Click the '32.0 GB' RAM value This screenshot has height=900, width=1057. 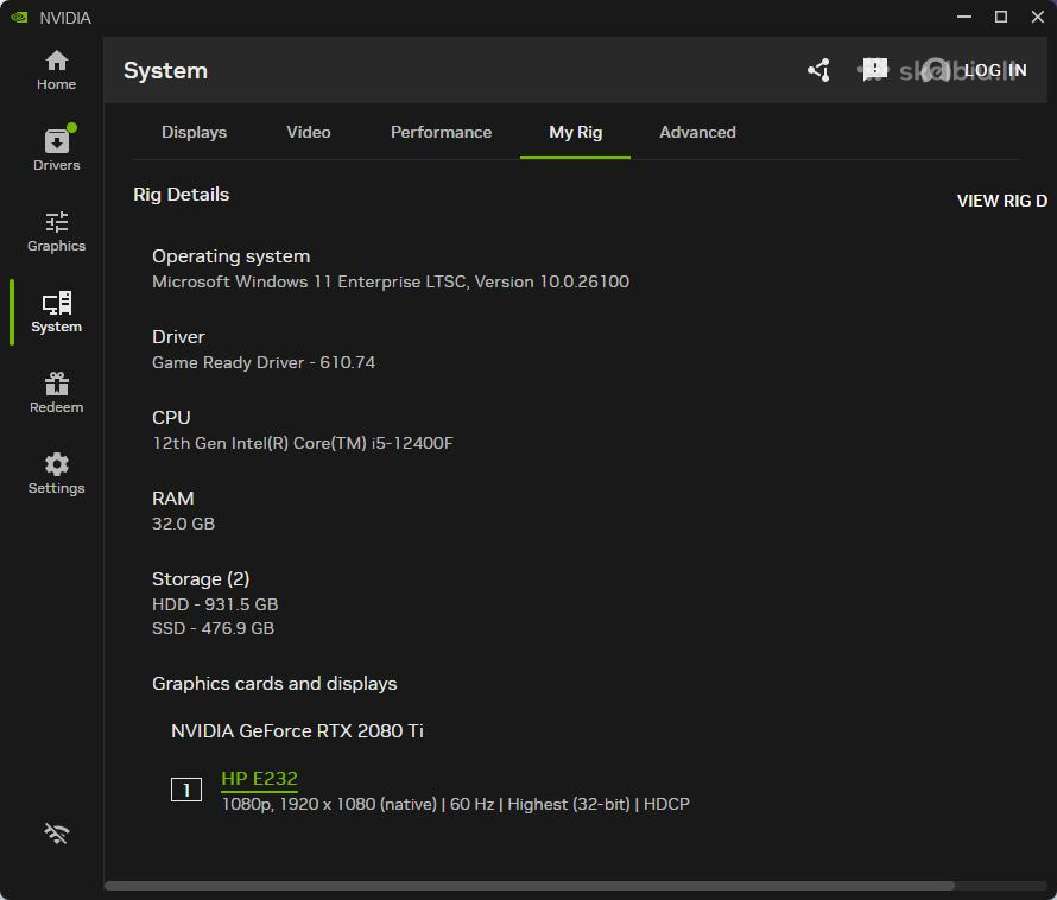coord(183,524)
